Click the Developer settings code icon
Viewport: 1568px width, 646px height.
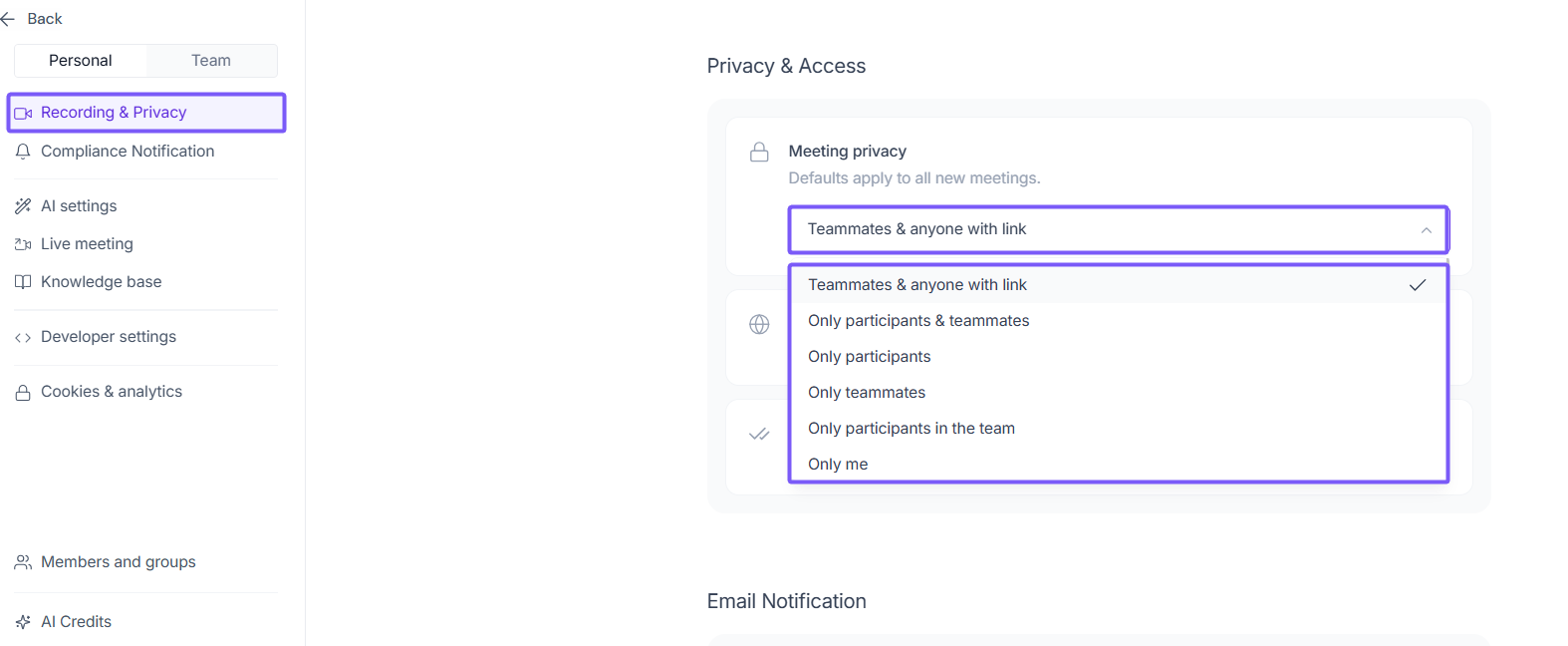pos(23,337)
